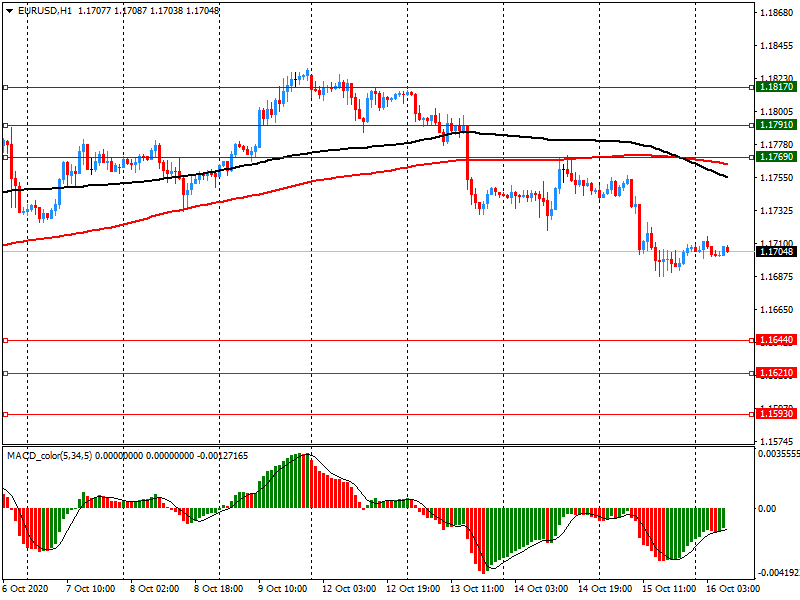Click the MACD scale bottom value -0.004192
The image size is (800, 600).
(x=779, y=573)
